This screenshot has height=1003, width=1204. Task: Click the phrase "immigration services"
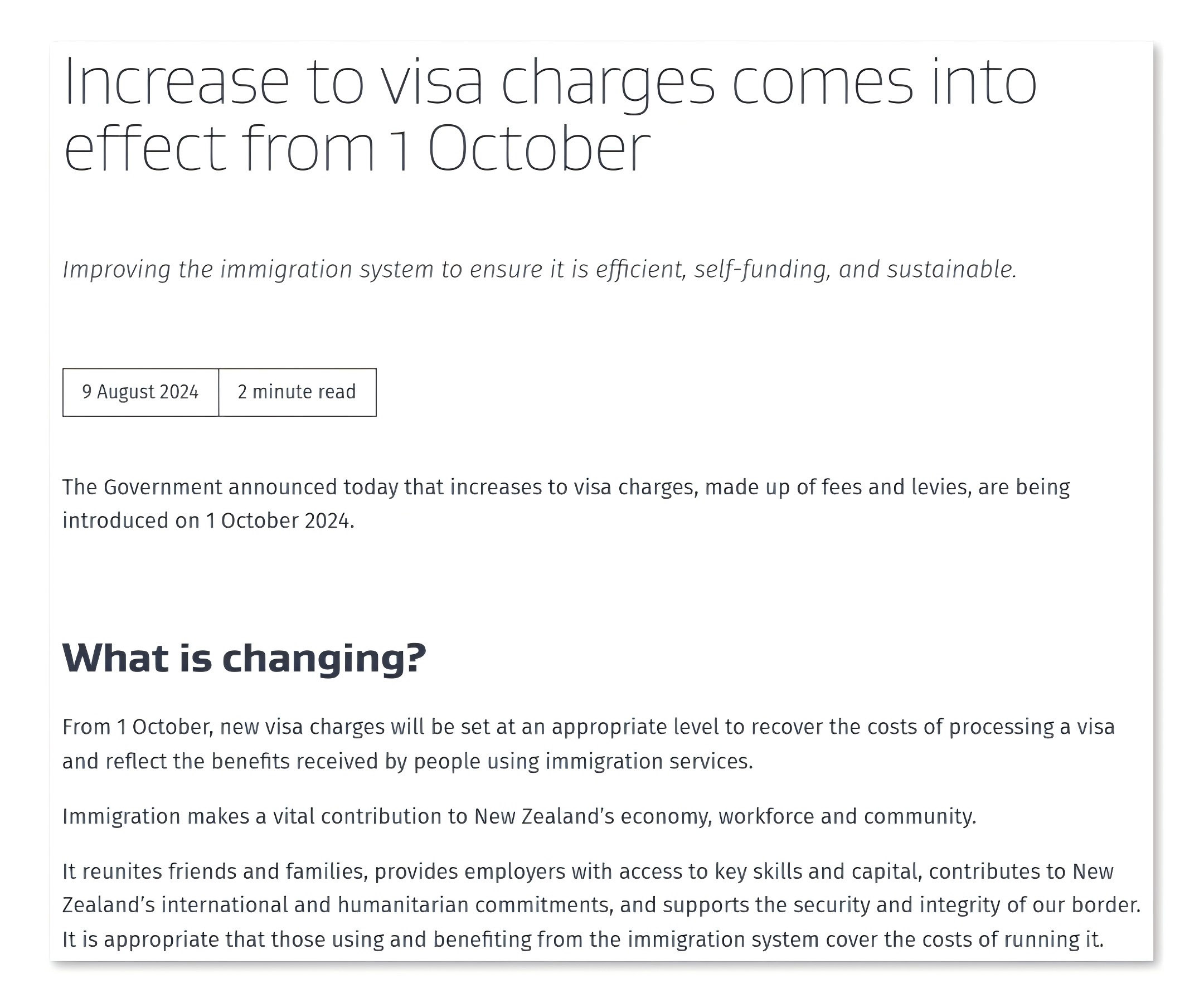point(648,761)
